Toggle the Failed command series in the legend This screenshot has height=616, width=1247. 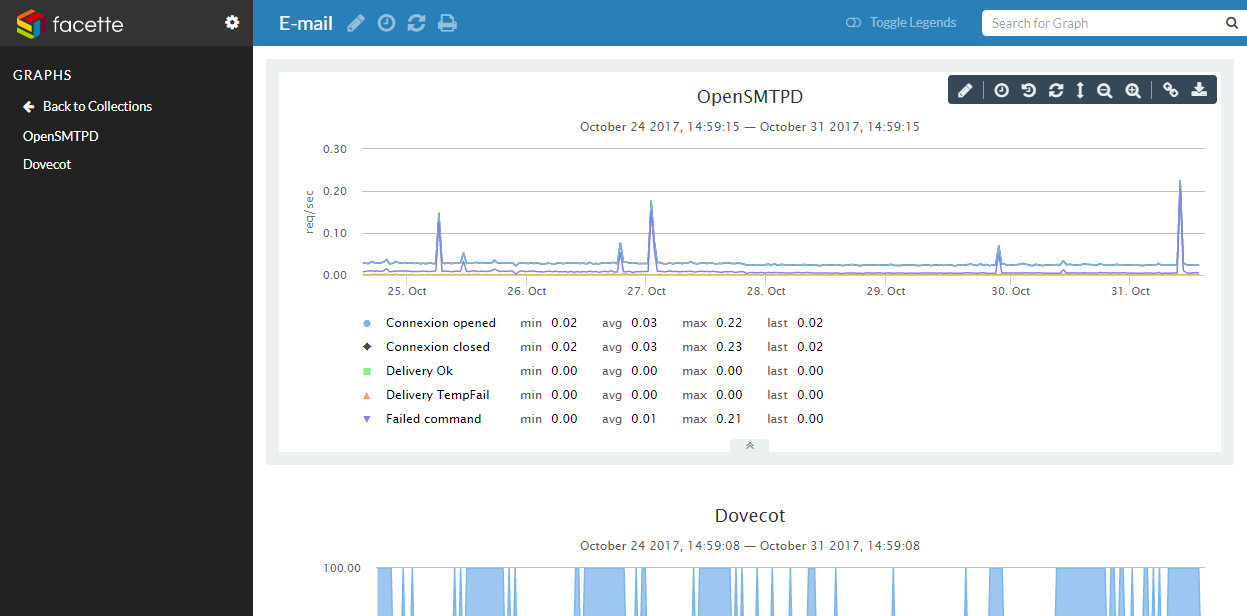pos(433,419)
